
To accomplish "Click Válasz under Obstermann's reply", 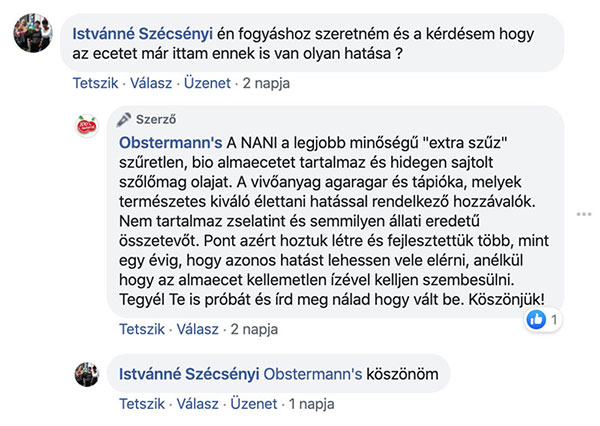I will (x=200, y=329).
